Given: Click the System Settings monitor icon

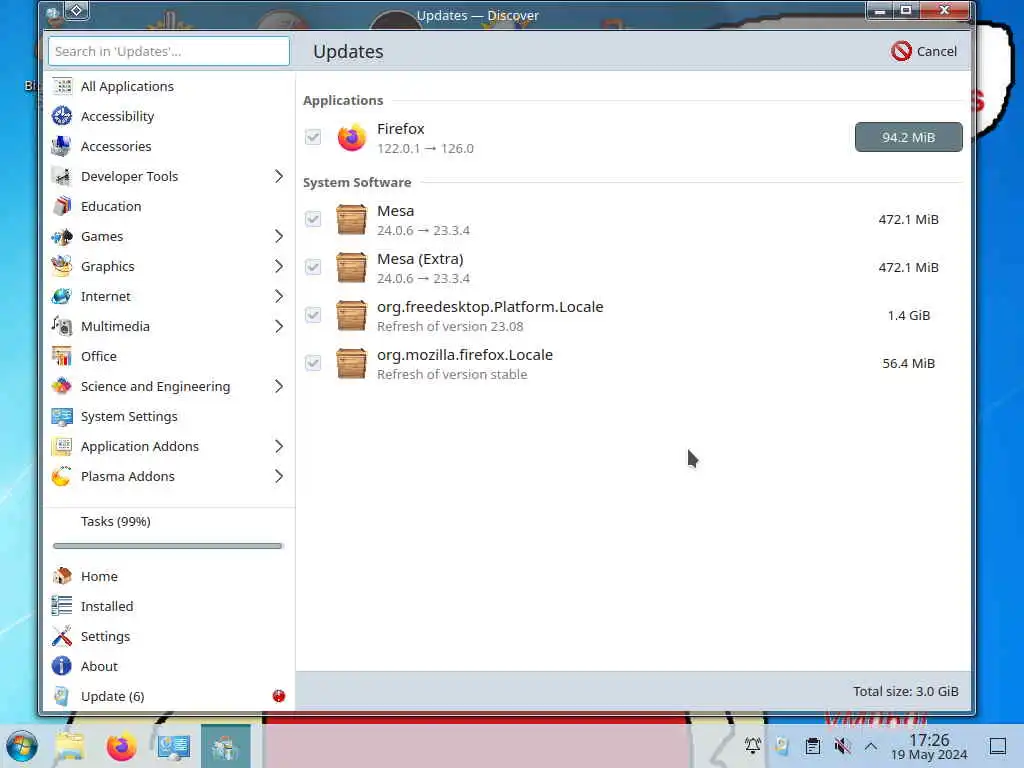Looking at the screenshot, I should pos(62,417).
